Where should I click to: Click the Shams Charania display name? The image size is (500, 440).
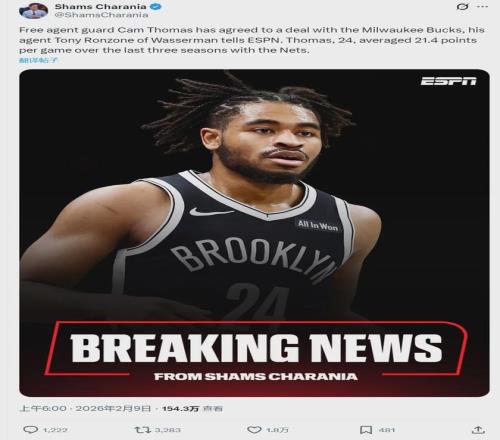click(100, 6)
